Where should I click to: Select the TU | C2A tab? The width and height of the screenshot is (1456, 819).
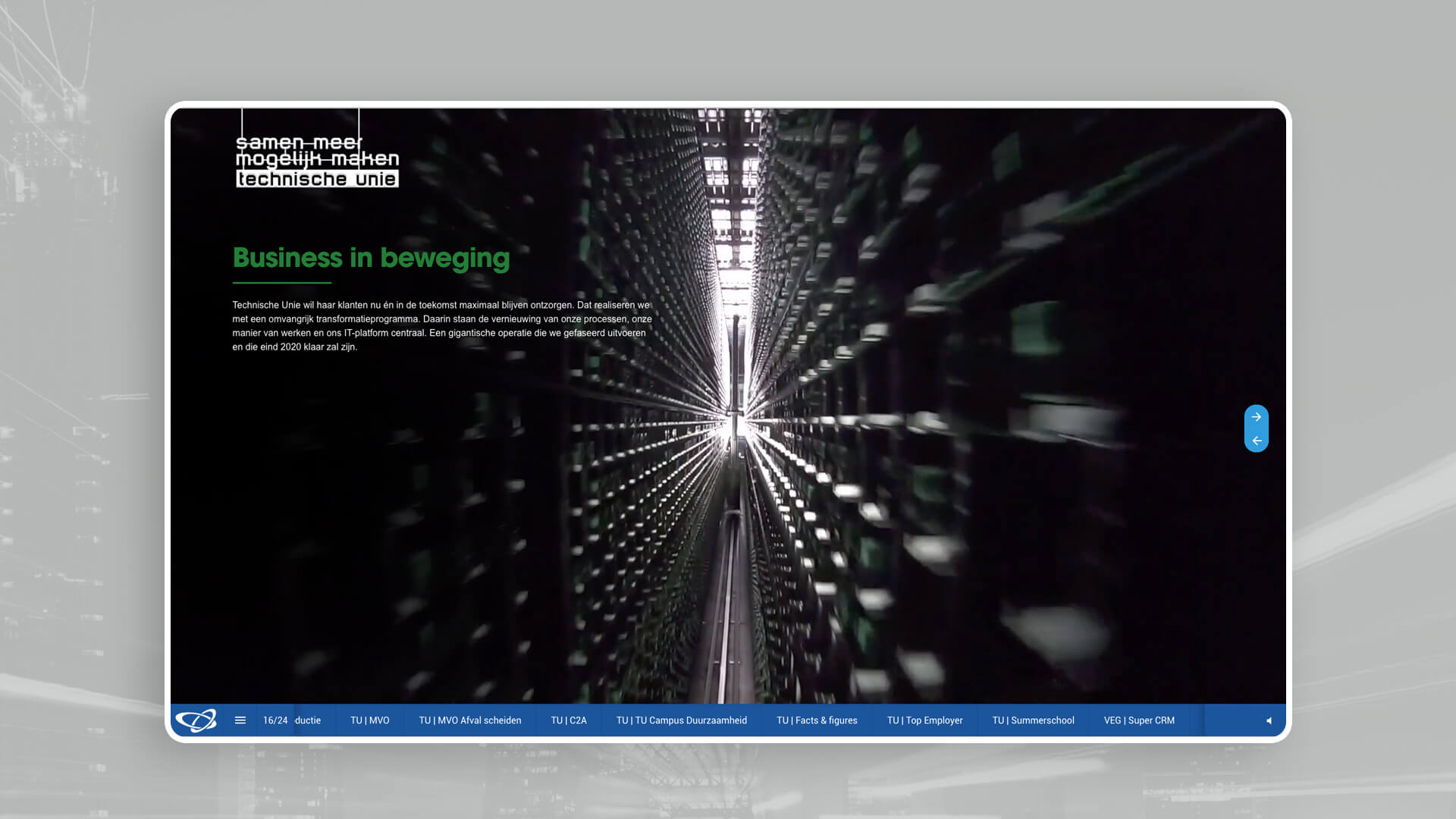pyautogui.click(x=569, y=720)
